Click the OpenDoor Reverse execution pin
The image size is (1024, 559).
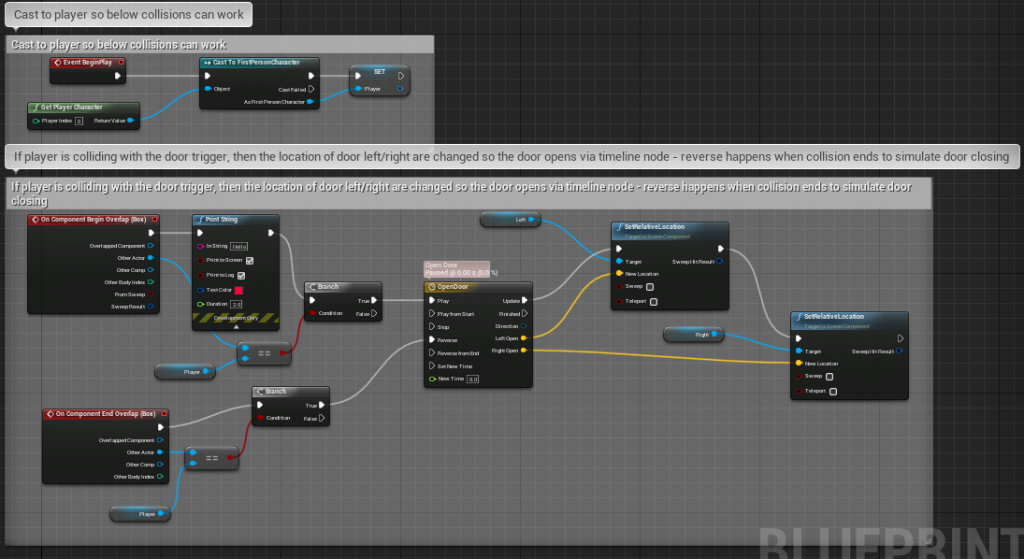(431, 339)
